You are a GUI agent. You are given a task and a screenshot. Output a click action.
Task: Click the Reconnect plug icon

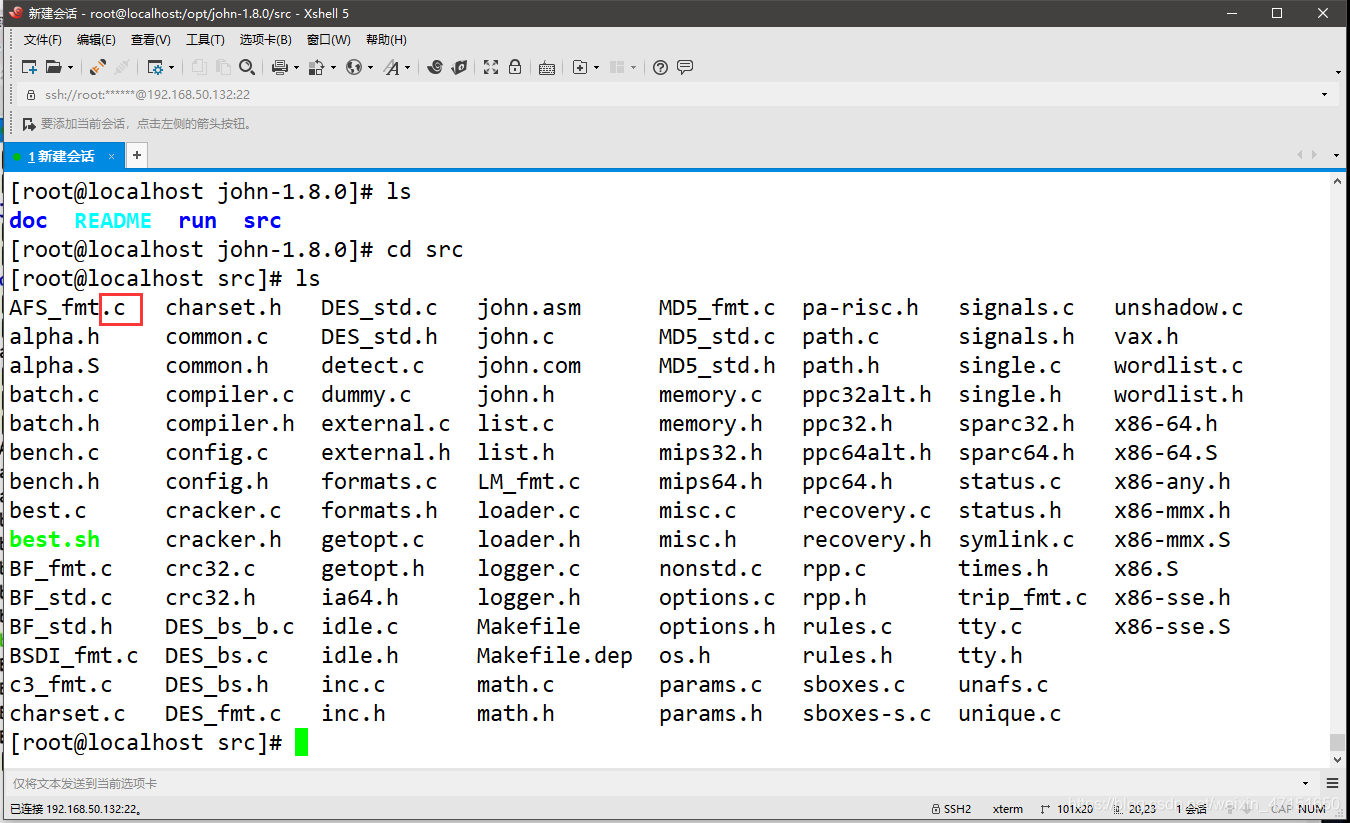pos(98,67)
